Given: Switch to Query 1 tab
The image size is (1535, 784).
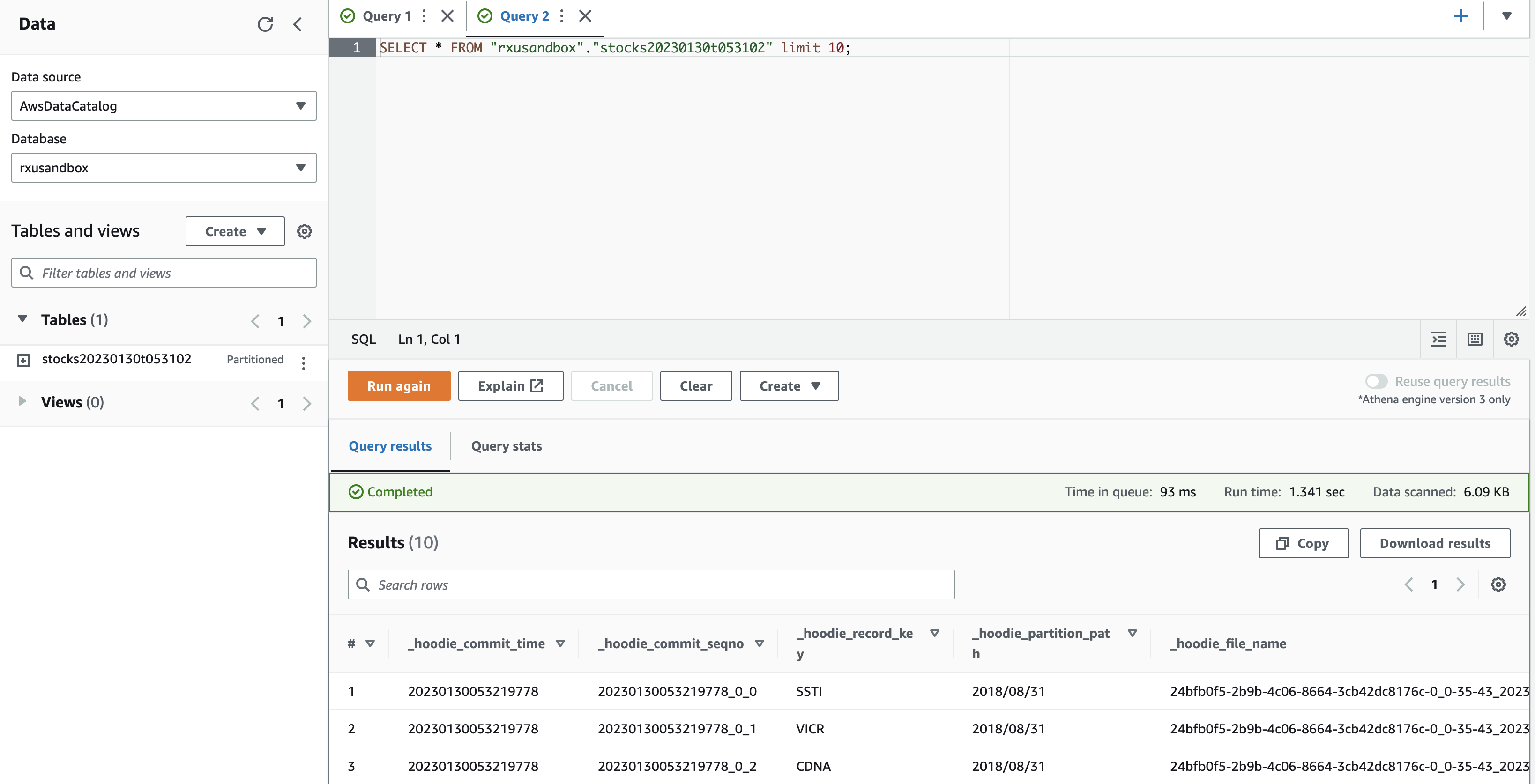Looking at the screenshot, I should pos(386,16).
